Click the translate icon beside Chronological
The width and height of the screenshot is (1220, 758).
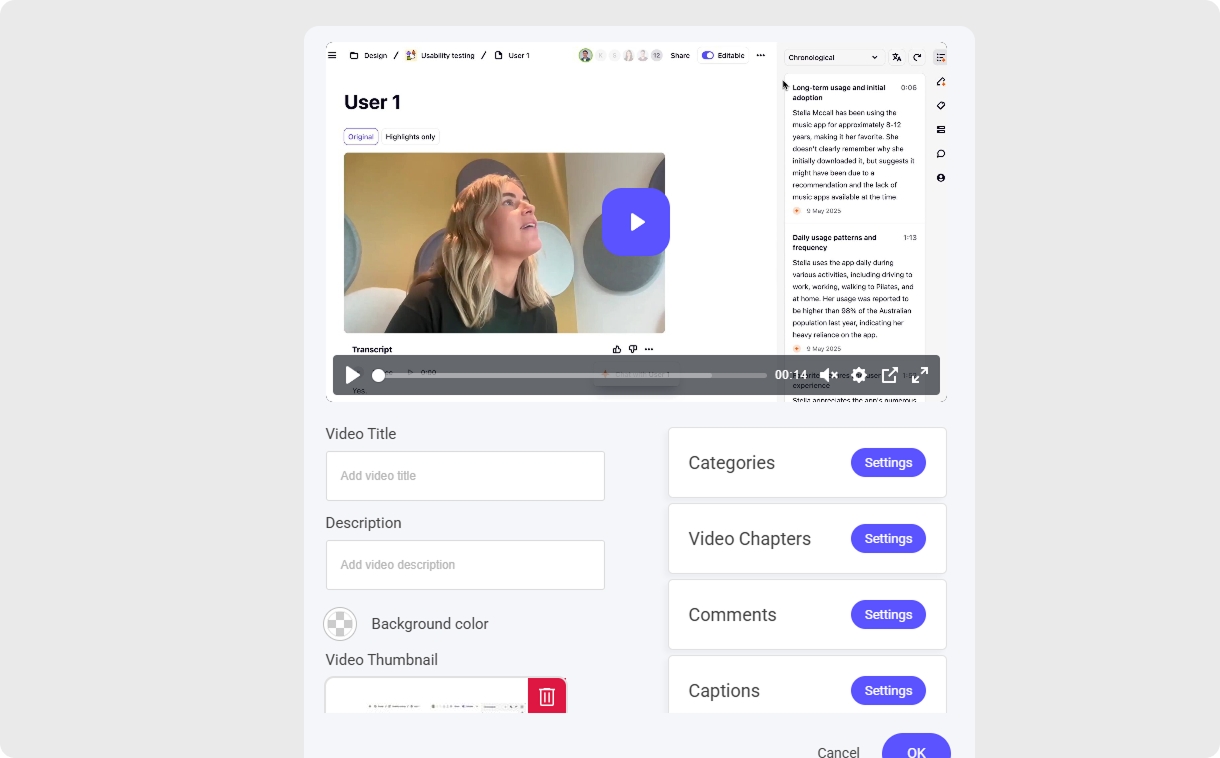point(897,58)
